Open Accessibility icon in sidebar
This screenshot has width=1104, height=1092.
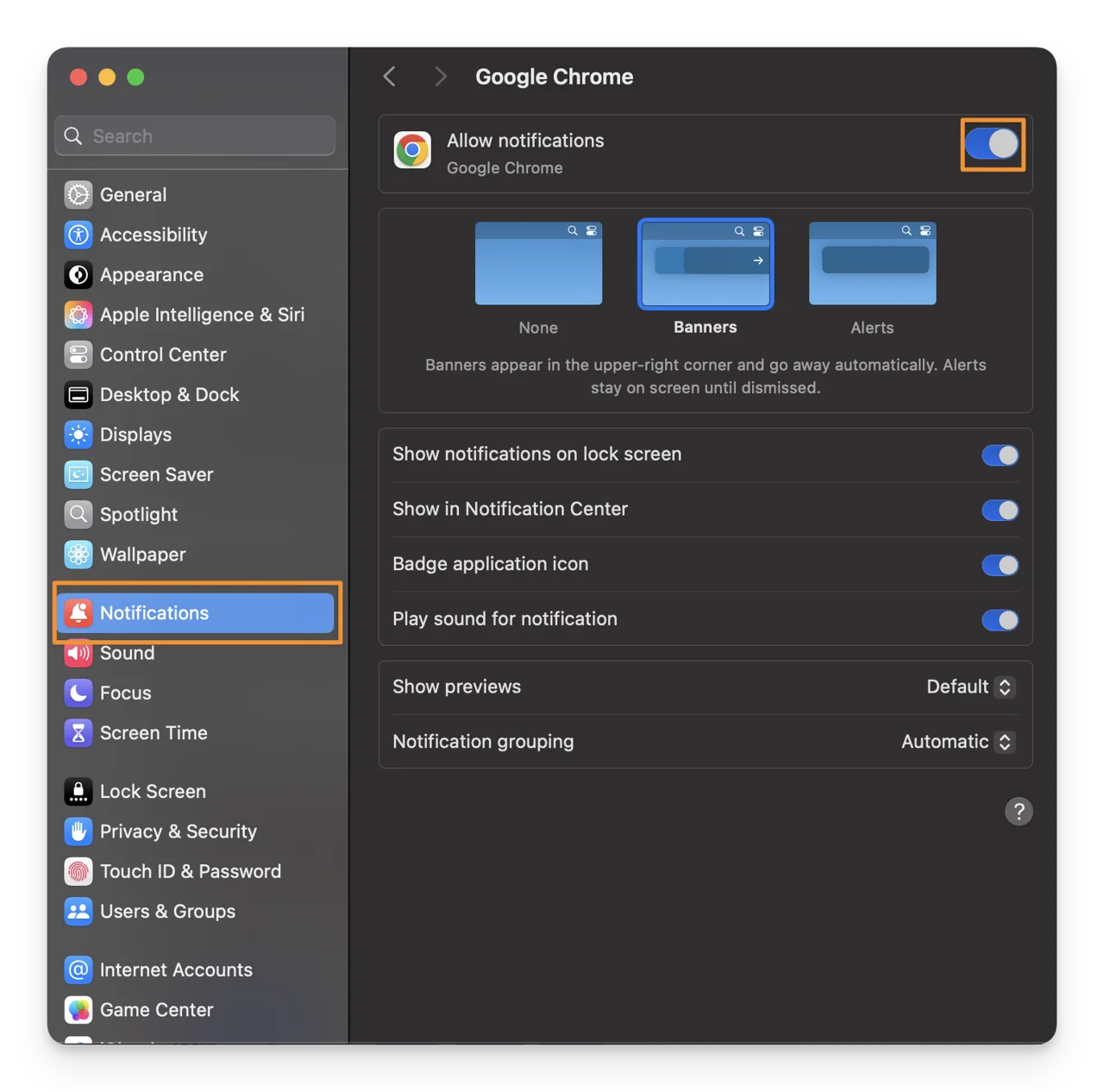[x=78, y=235]
